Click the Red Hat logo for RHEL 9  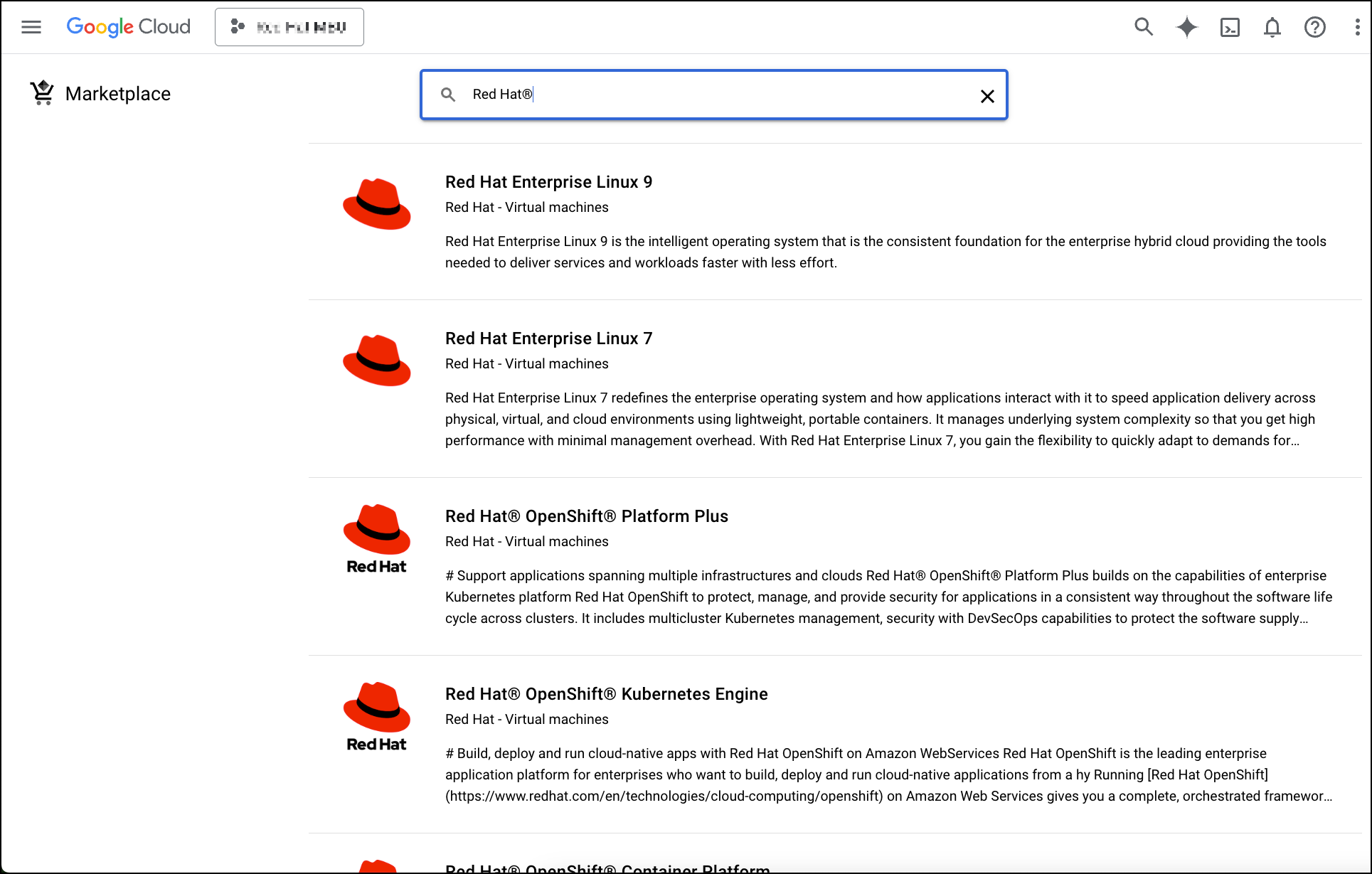[377, 204]
